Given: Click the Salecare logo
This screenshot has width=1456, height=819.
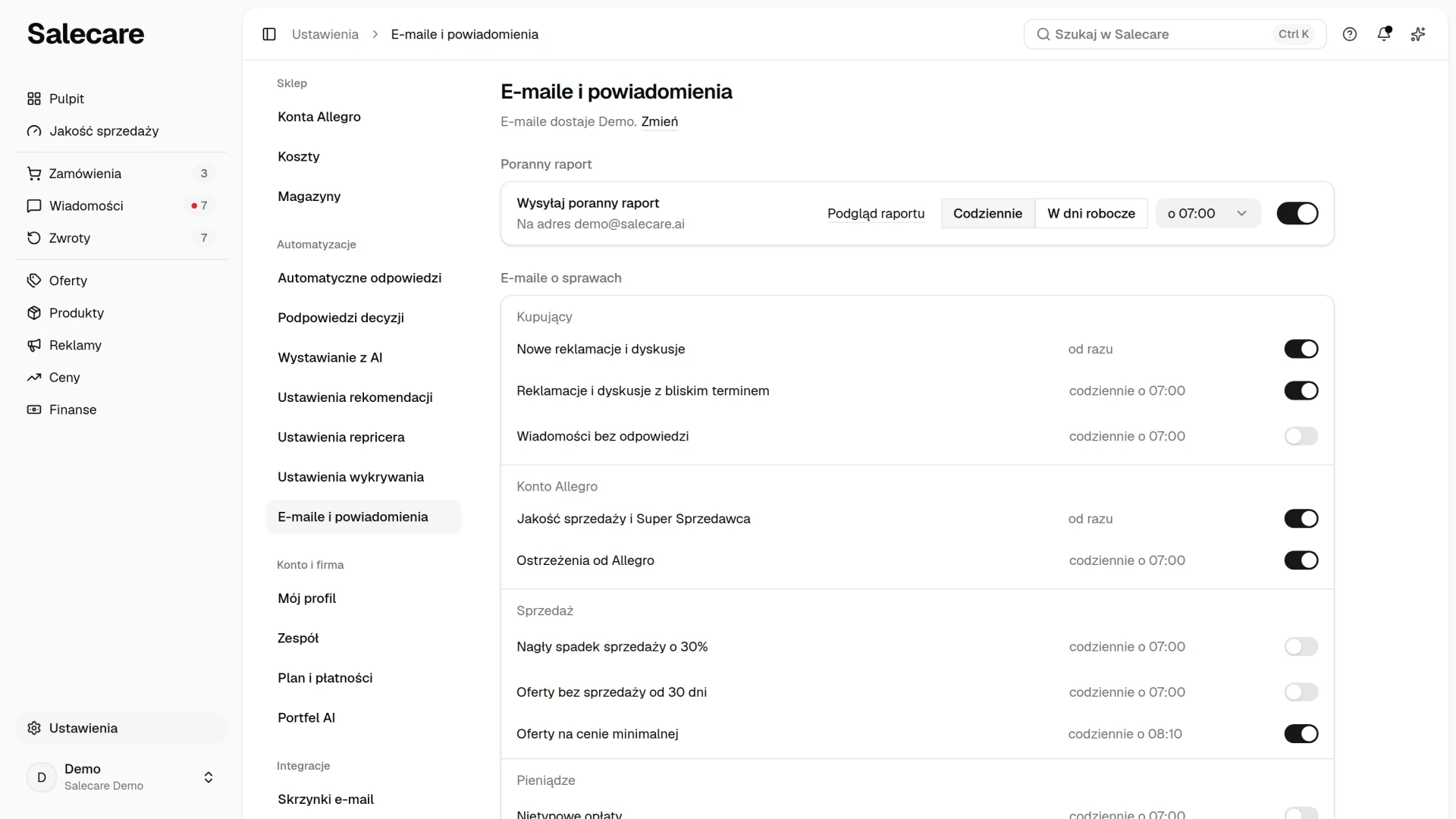Looking at the screenshot, I should (86, 33).
